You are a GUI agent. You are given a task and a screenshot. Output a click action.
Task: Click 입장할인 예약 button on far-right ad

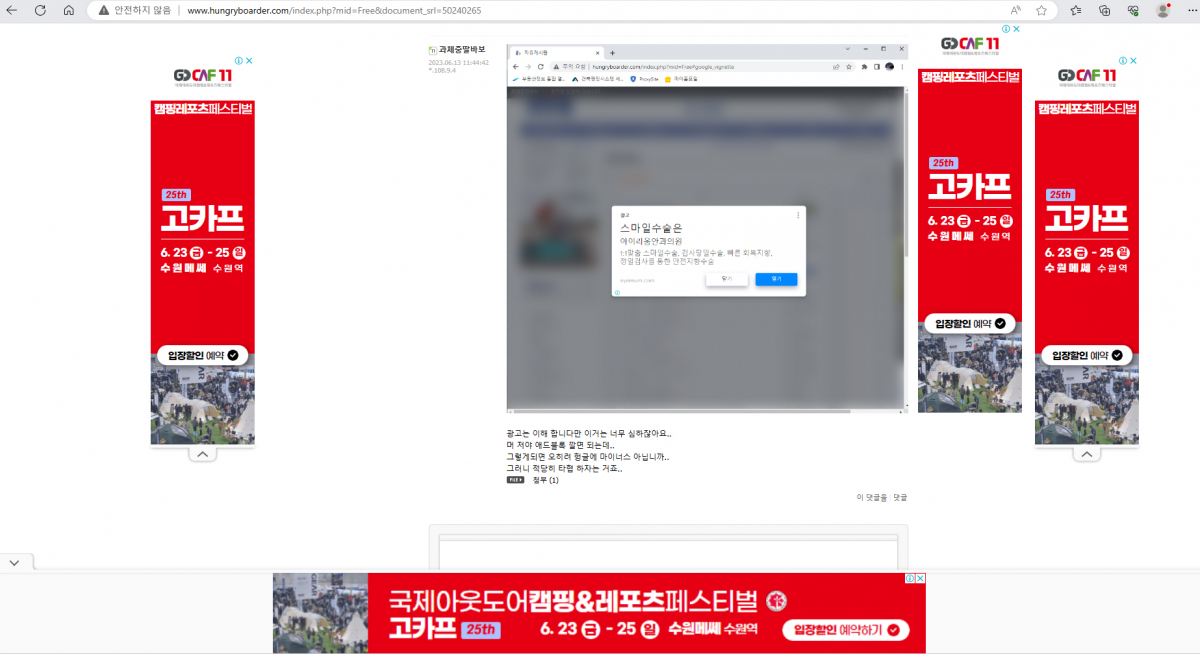click(x=1087, y=355)
